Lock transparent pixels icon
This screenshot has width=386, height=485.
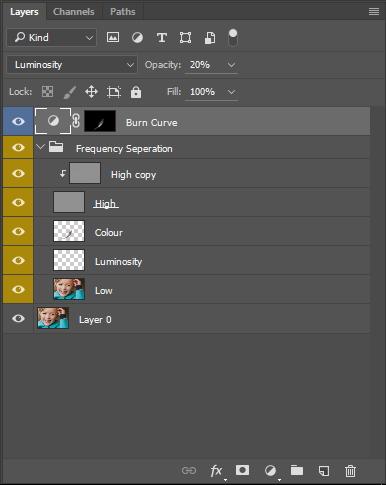(x=47, y=92)
